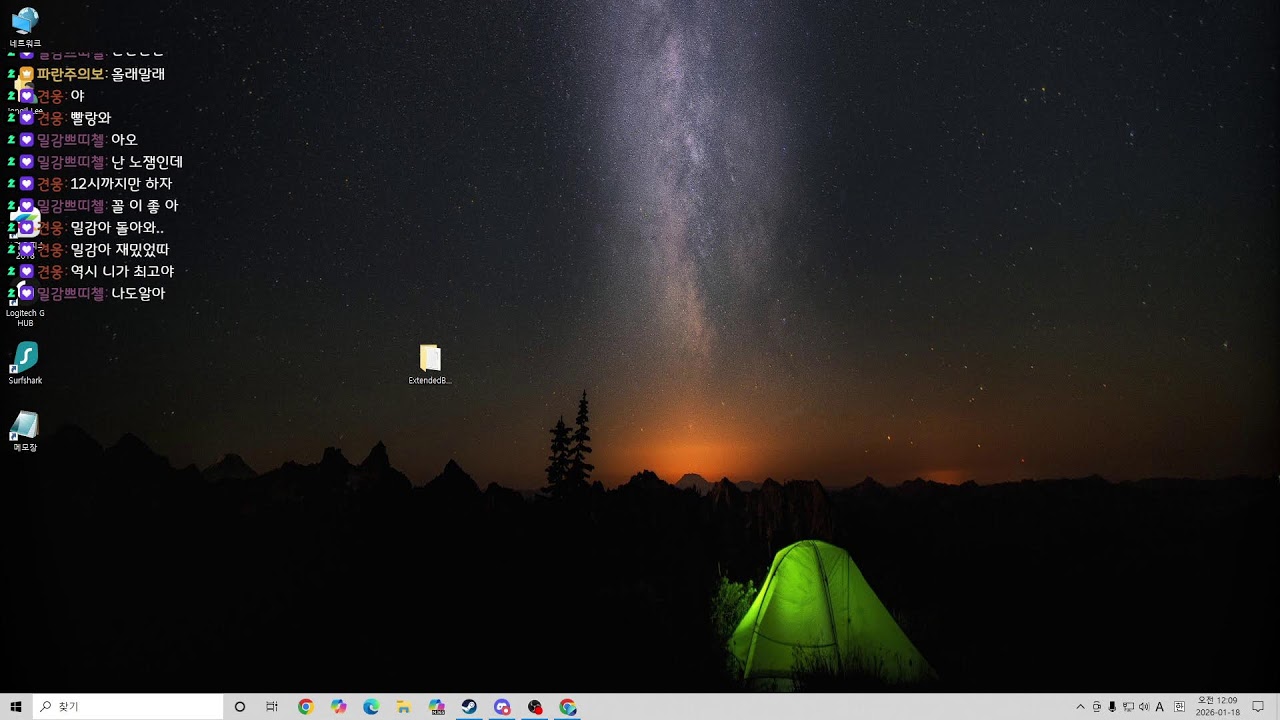Open Copilot from the taskbar
Image resolution: width=1280 pixels, height=720 pixels.
(339, 707)
